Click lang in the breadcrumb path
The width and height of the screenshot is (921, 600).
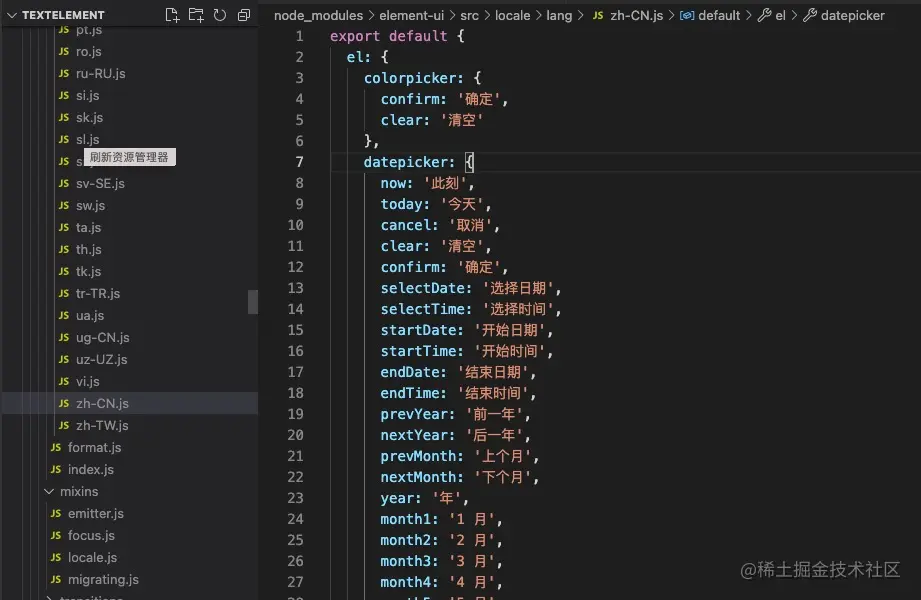pyautogui.click(x=559, y=15)
